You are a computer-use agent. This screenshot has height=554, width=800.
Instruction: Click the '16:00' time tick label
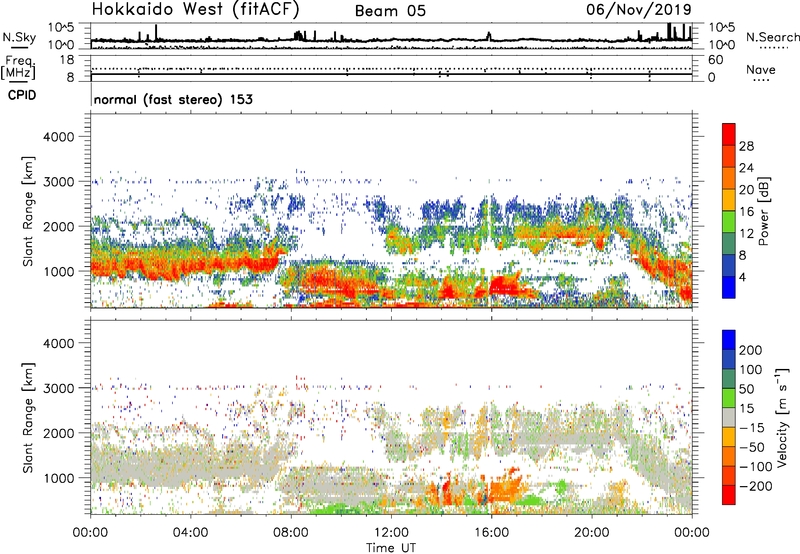491,533
